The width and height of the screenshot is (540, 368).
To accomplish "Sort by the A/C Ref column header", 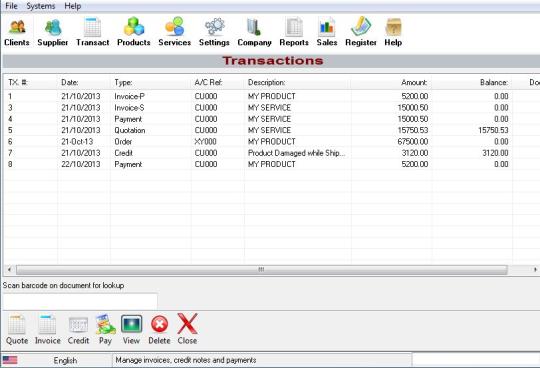I will coord(218,83).
